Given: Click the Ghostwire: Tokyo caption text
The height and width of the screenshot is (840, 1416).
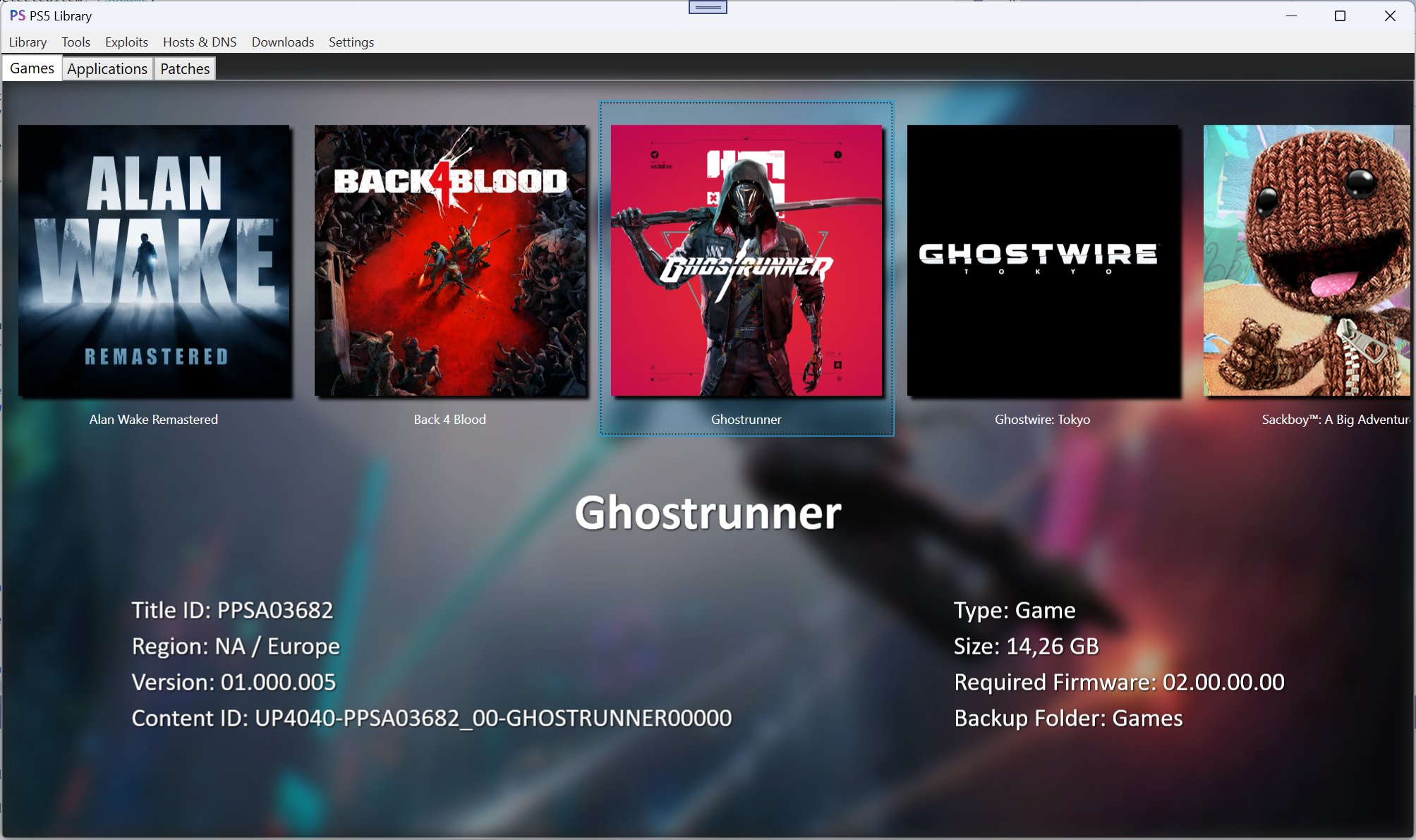Looking at the screenshot, I should pos(1043,420).
